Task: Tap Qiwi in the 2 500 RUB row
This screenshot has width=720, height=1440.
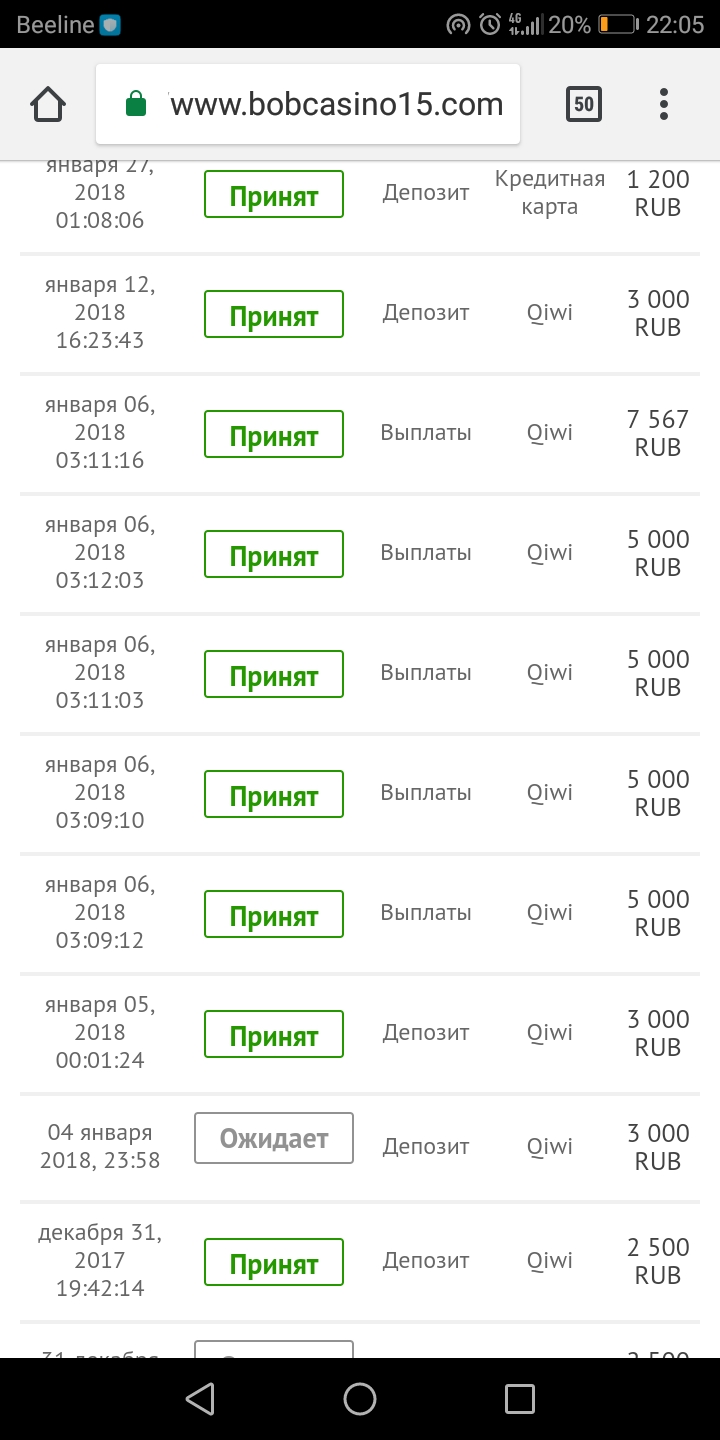Action: coord(550,1261)
